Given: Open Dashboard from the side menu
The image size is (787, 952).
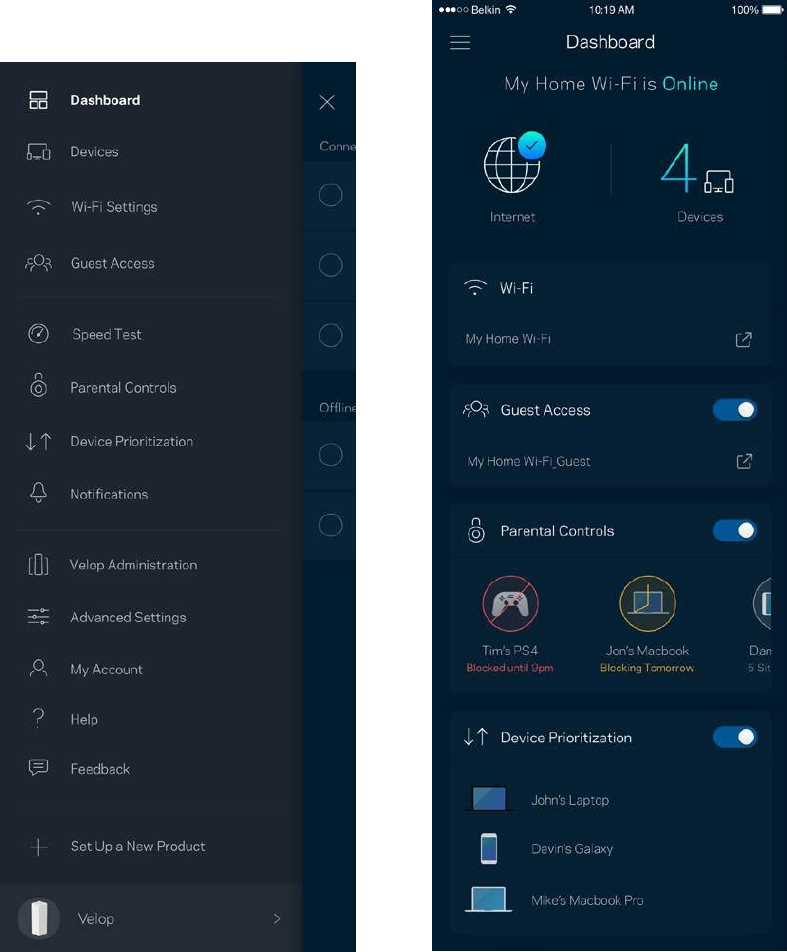Looking at the screenshot, I should (105, 100).
